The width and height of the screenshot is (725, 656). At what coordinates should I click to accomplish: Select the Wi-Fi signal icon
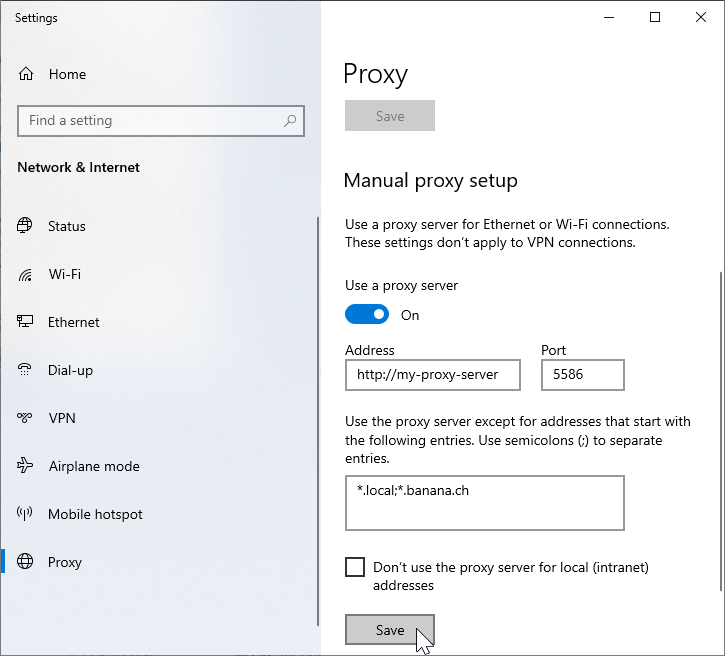click(x=26, y=274)
